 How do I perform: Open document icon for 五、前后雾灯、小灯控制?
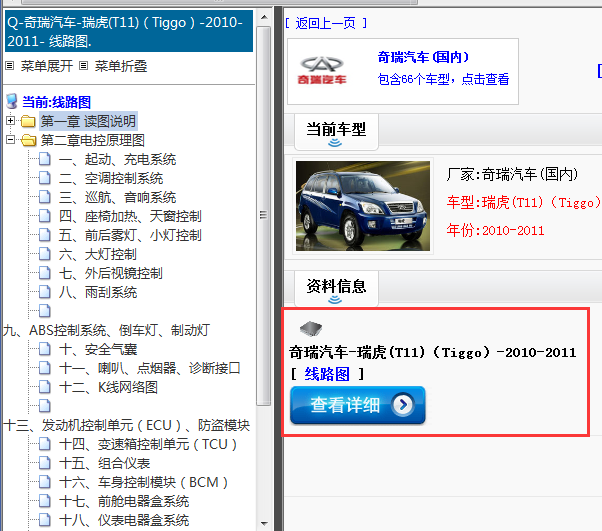tap(45, 235)
